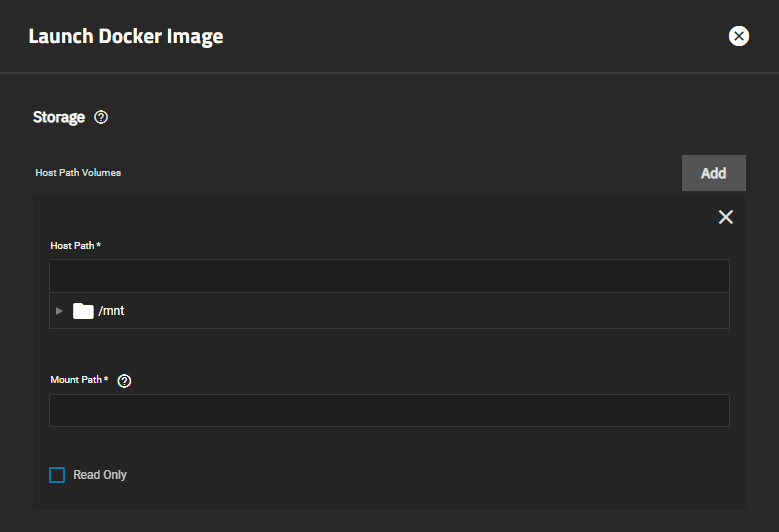Image resolution: width=779 pixels, height=532 pixels.
Task: Focus the Host Path input field
Action: click(x=389, y=276)
